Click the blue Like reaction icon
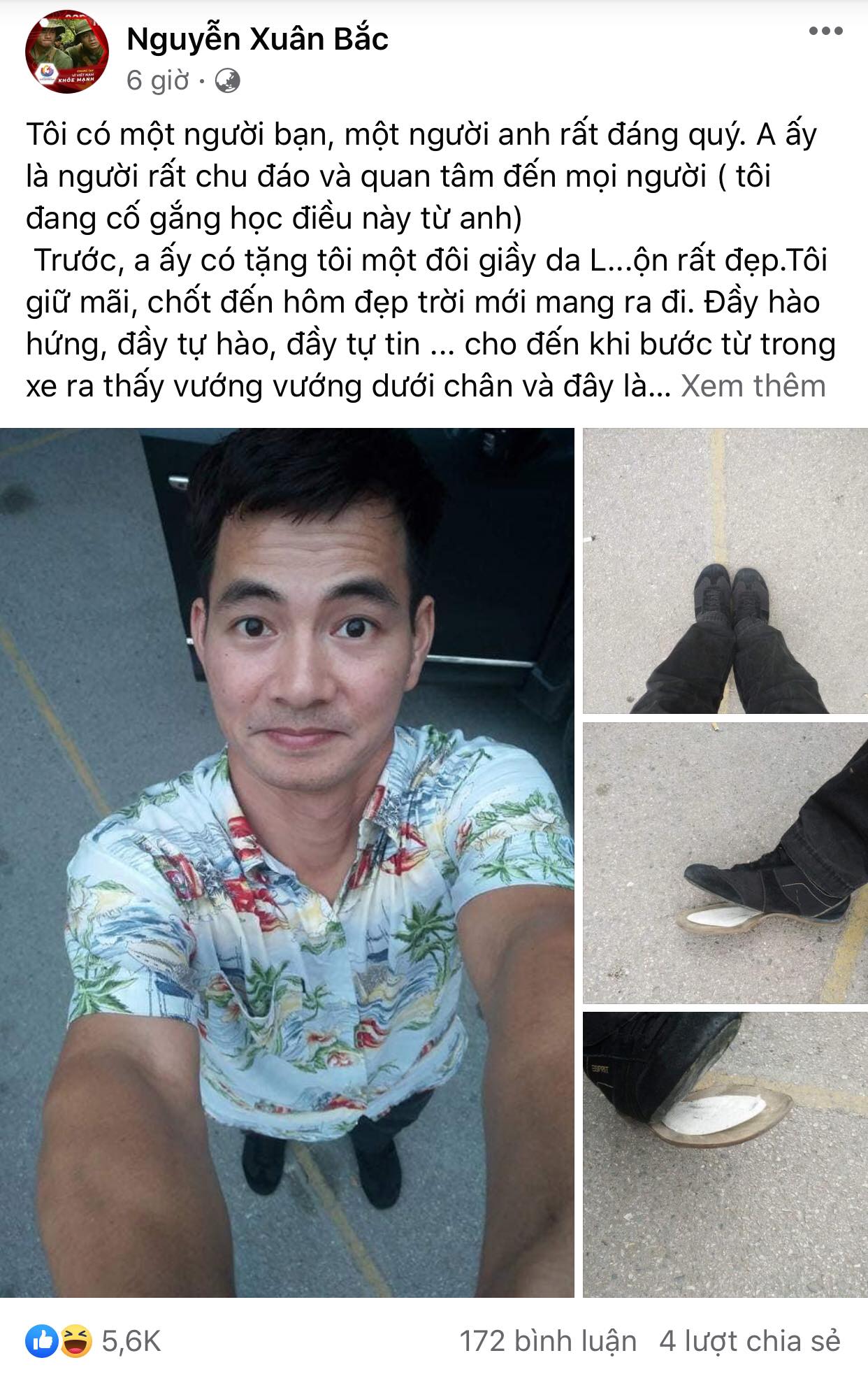This screenshot has height=1381, width=868. pyautogui.click(x=42, y=1340)
